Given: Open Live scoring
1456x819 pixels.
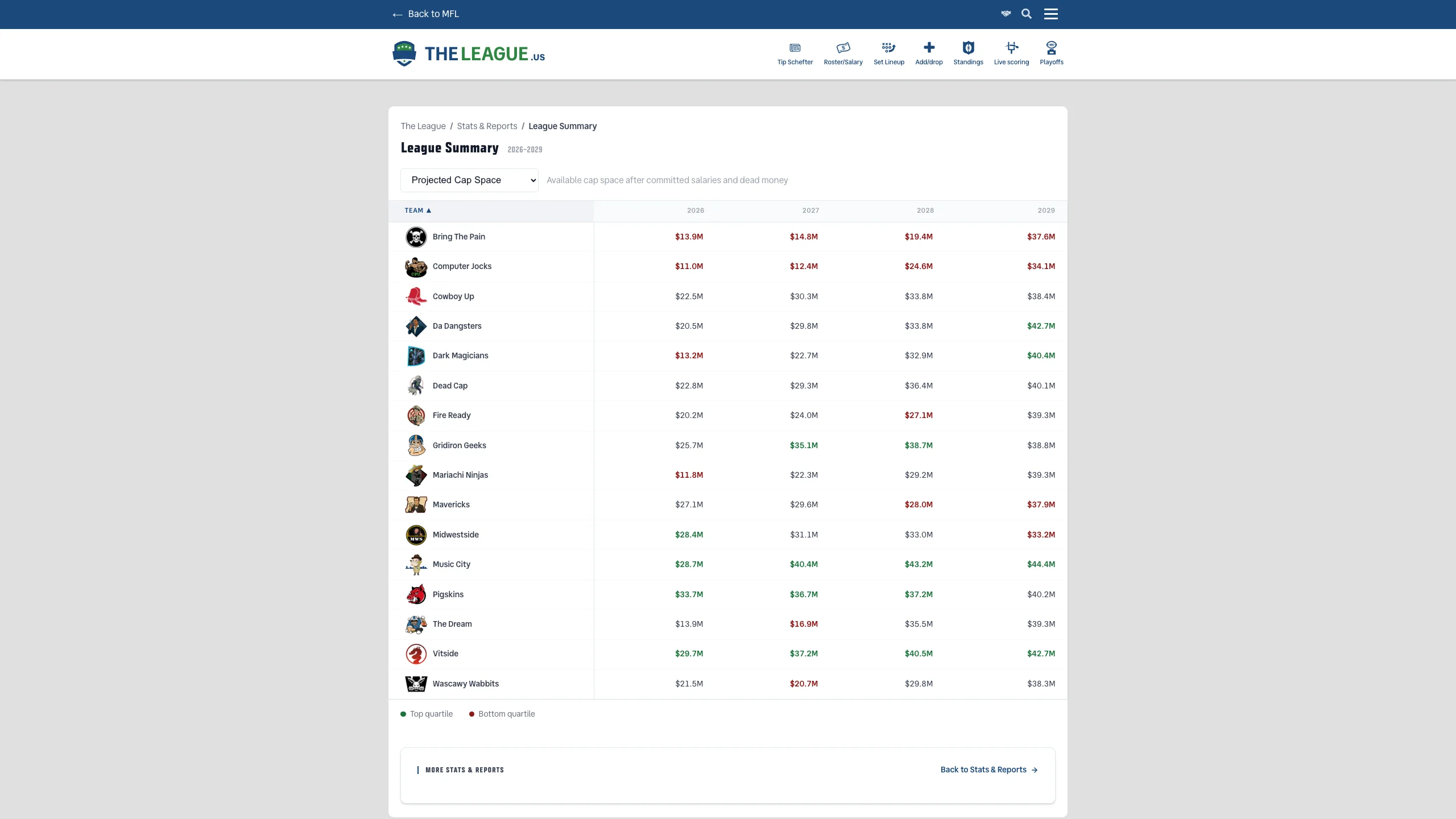Looking at the screenshot, I should pyautogui.click(x=1011, y=53).
